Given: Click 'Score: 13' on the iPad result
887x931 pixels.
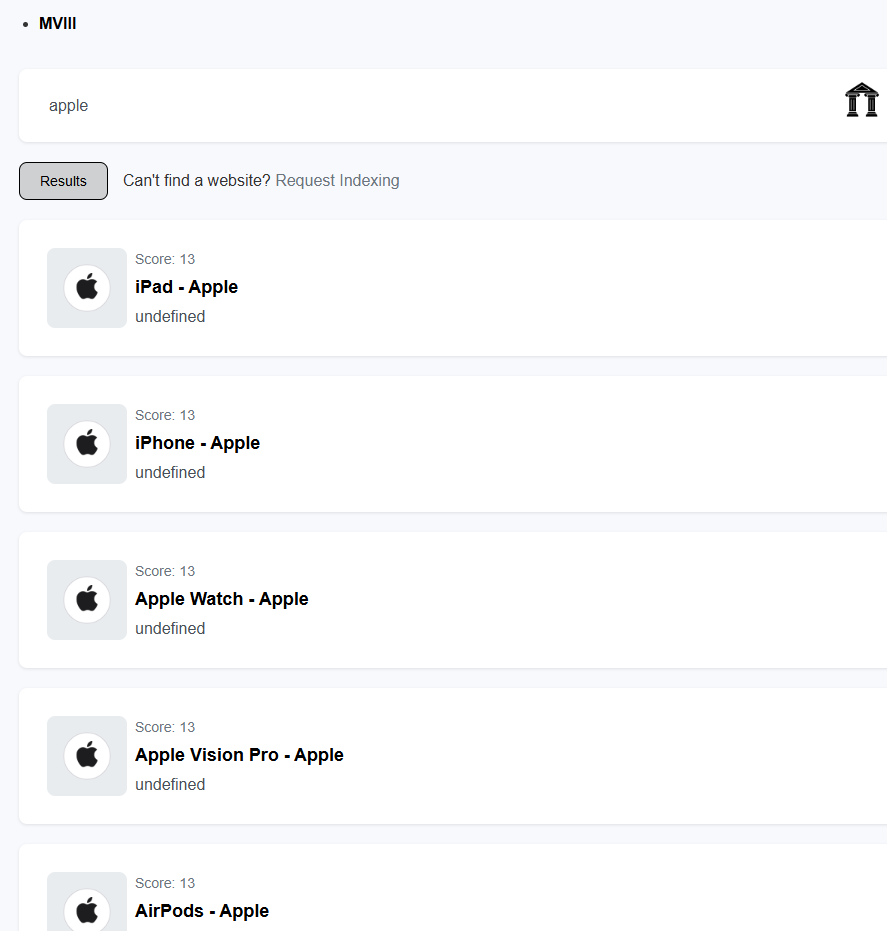Looking at the screenshot, I should pyautogui.click(x=165, y=259).
